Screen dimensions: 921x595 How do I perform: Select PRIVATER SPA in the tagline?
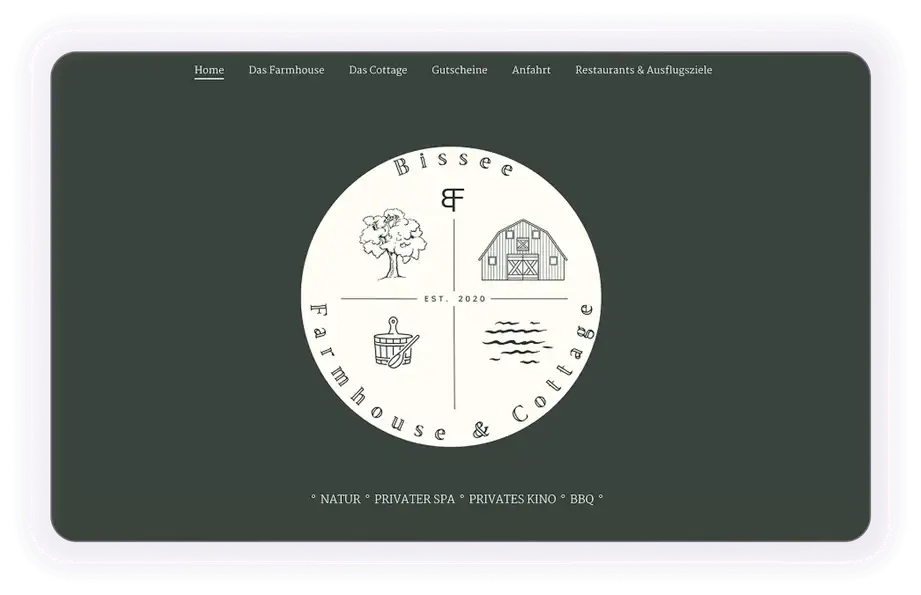tap(414, 498)
